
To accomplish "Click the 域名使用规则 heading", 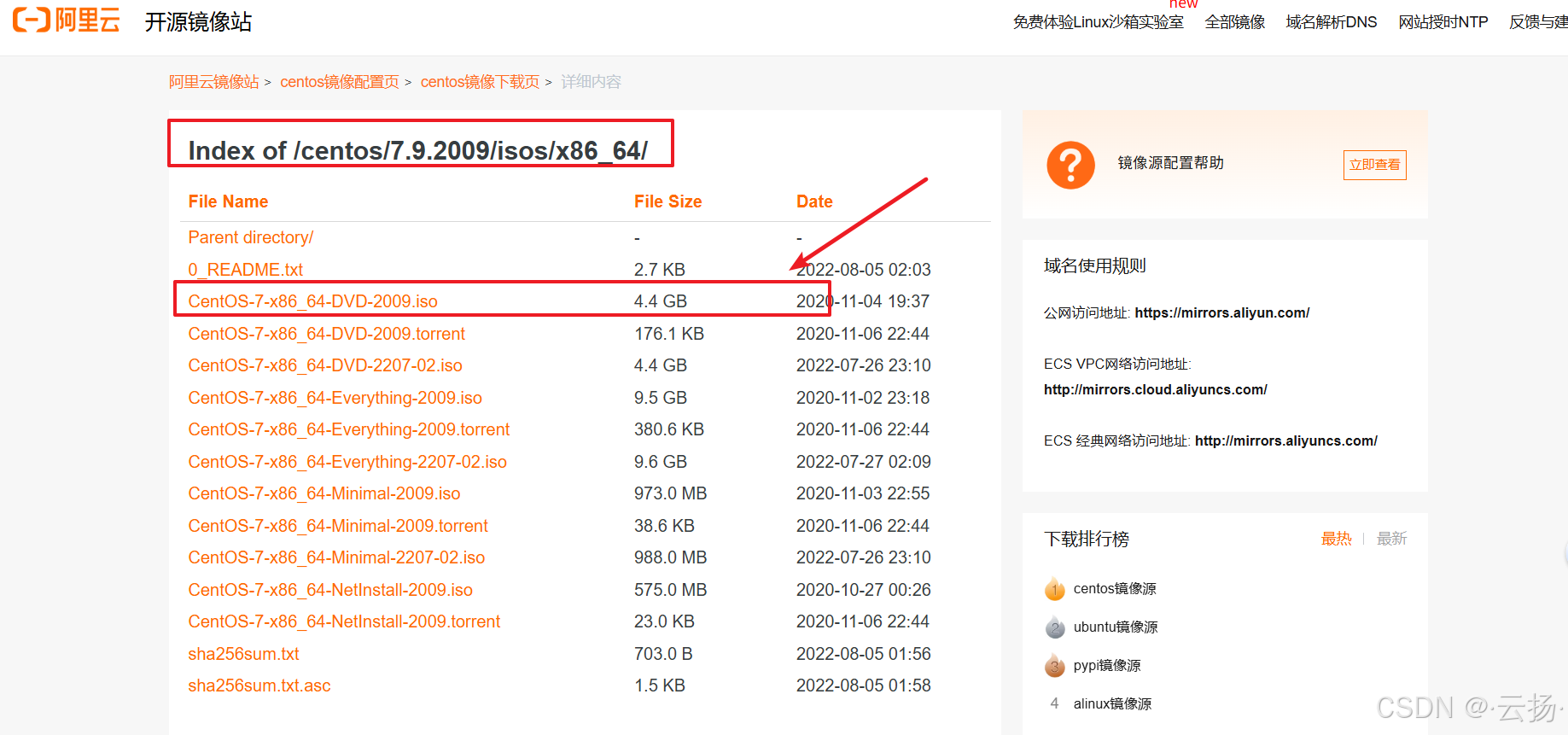I will click(1094, 265).
